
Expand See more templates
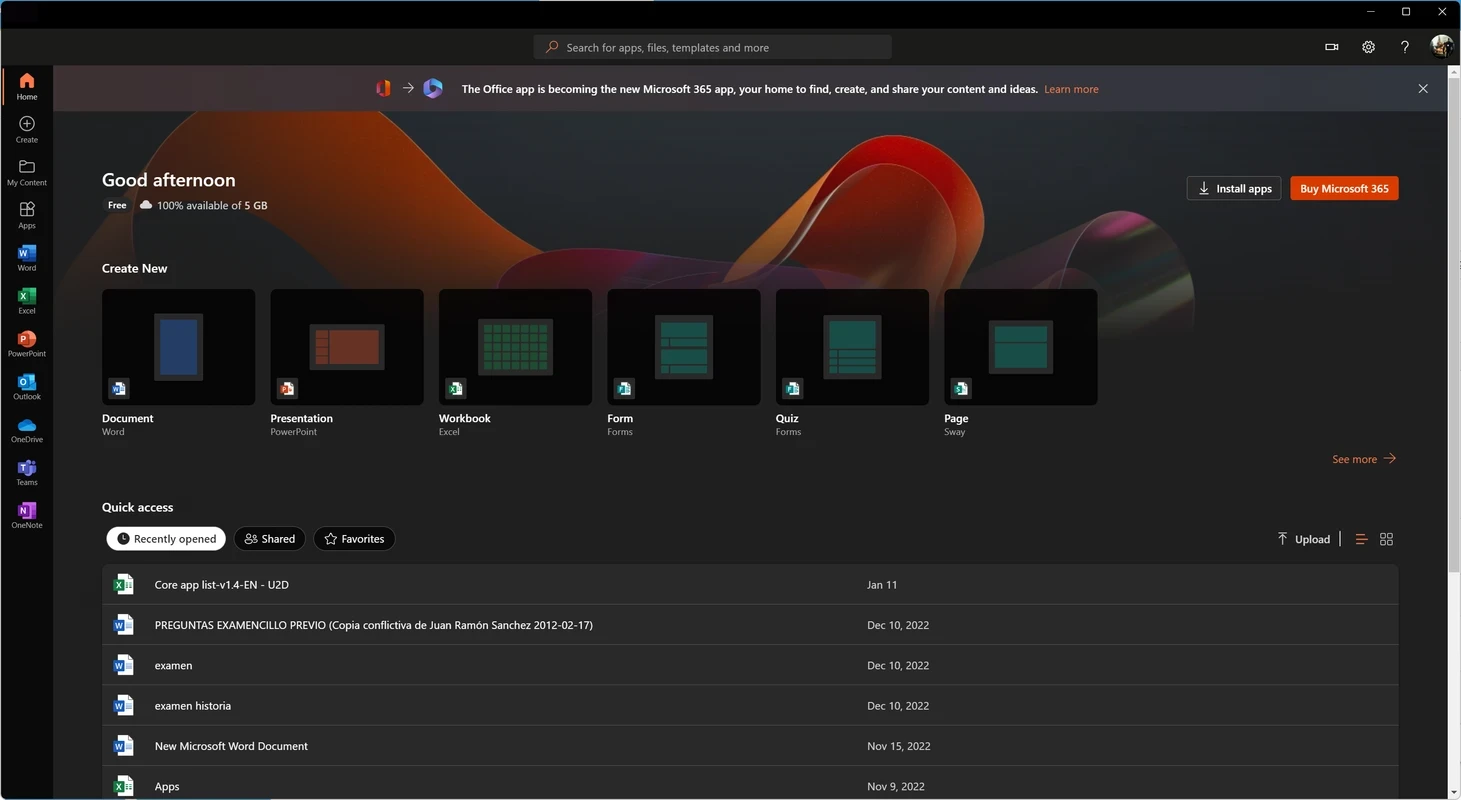click(1363, 459)
